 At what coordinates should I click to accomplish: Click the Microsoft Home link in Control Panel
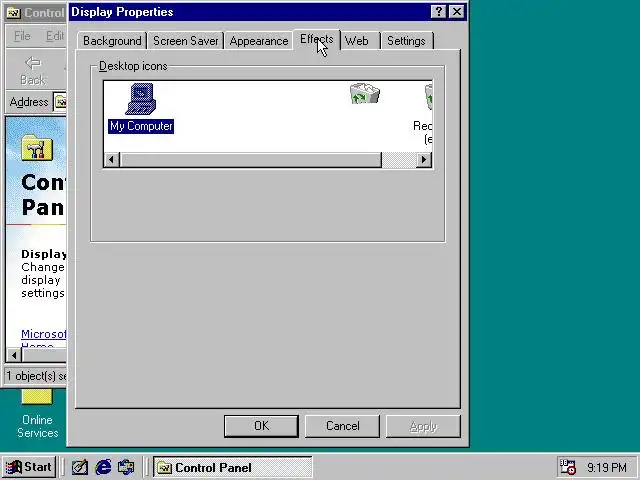click(x=43, y=339)
